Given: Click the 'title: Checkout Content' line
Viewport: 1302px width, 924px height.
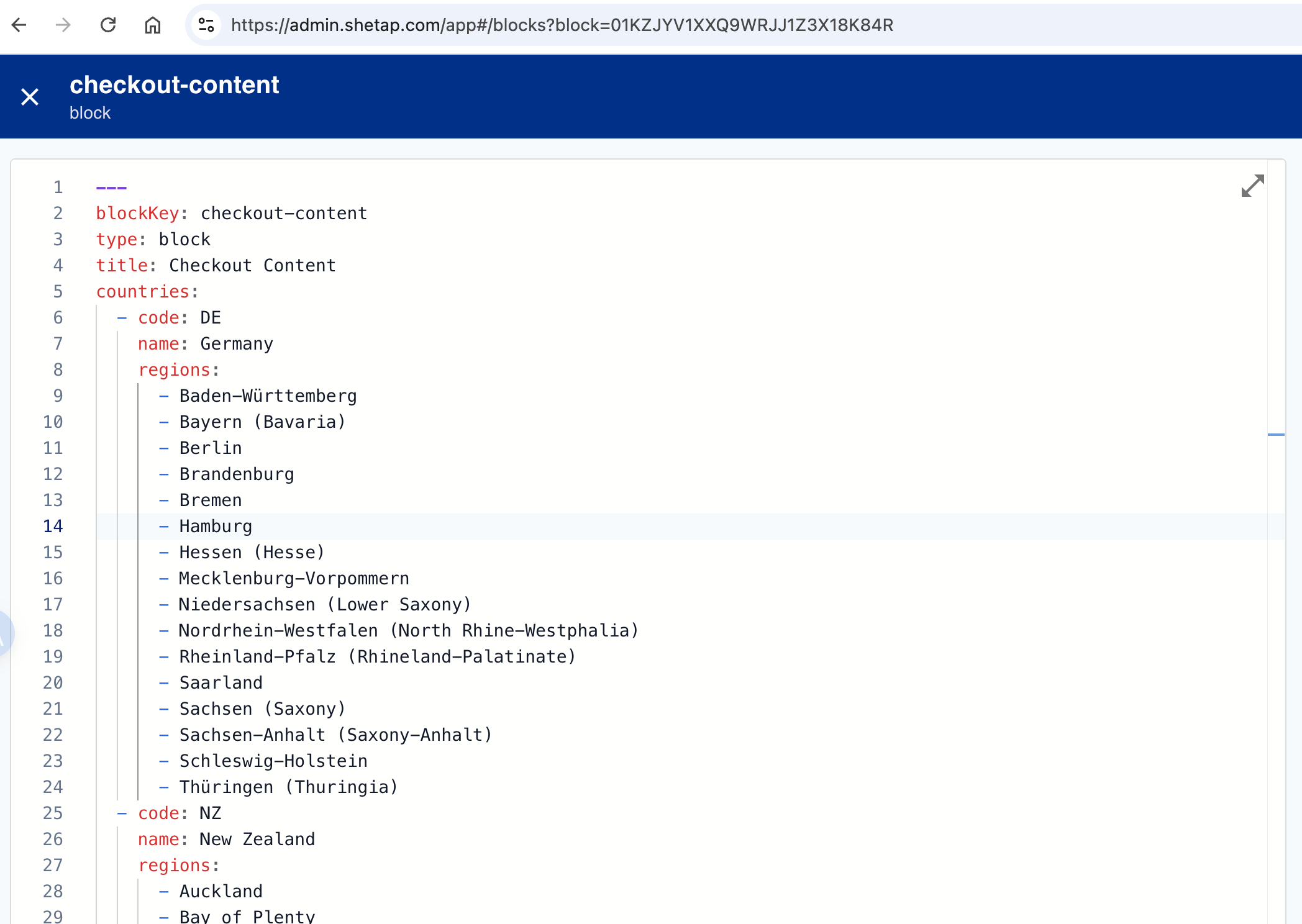Looking at the screenshot, I should [216, 265].
